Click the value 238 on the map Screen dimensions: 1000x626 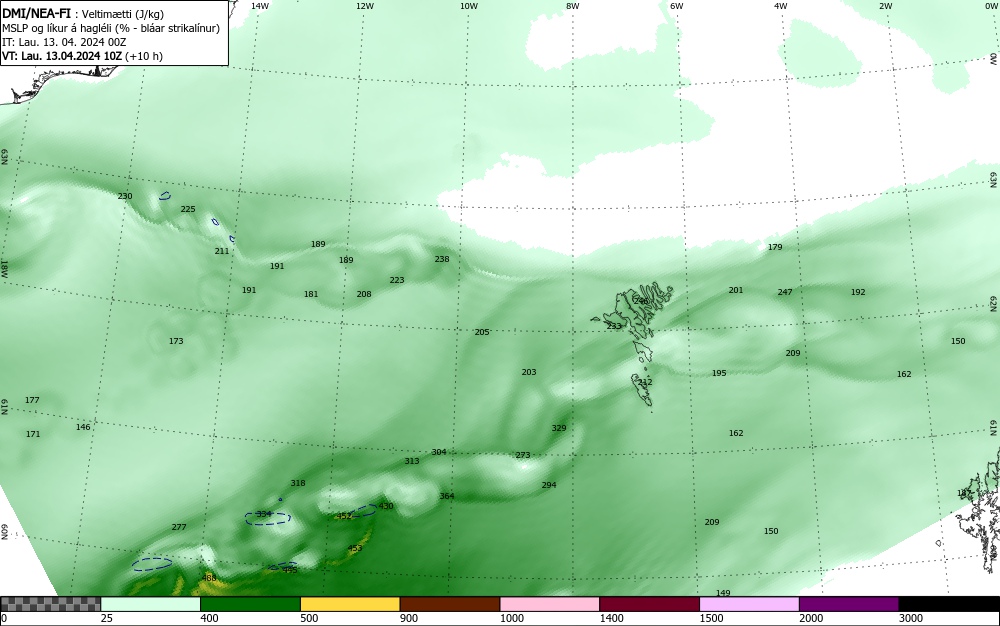(442, 259)
